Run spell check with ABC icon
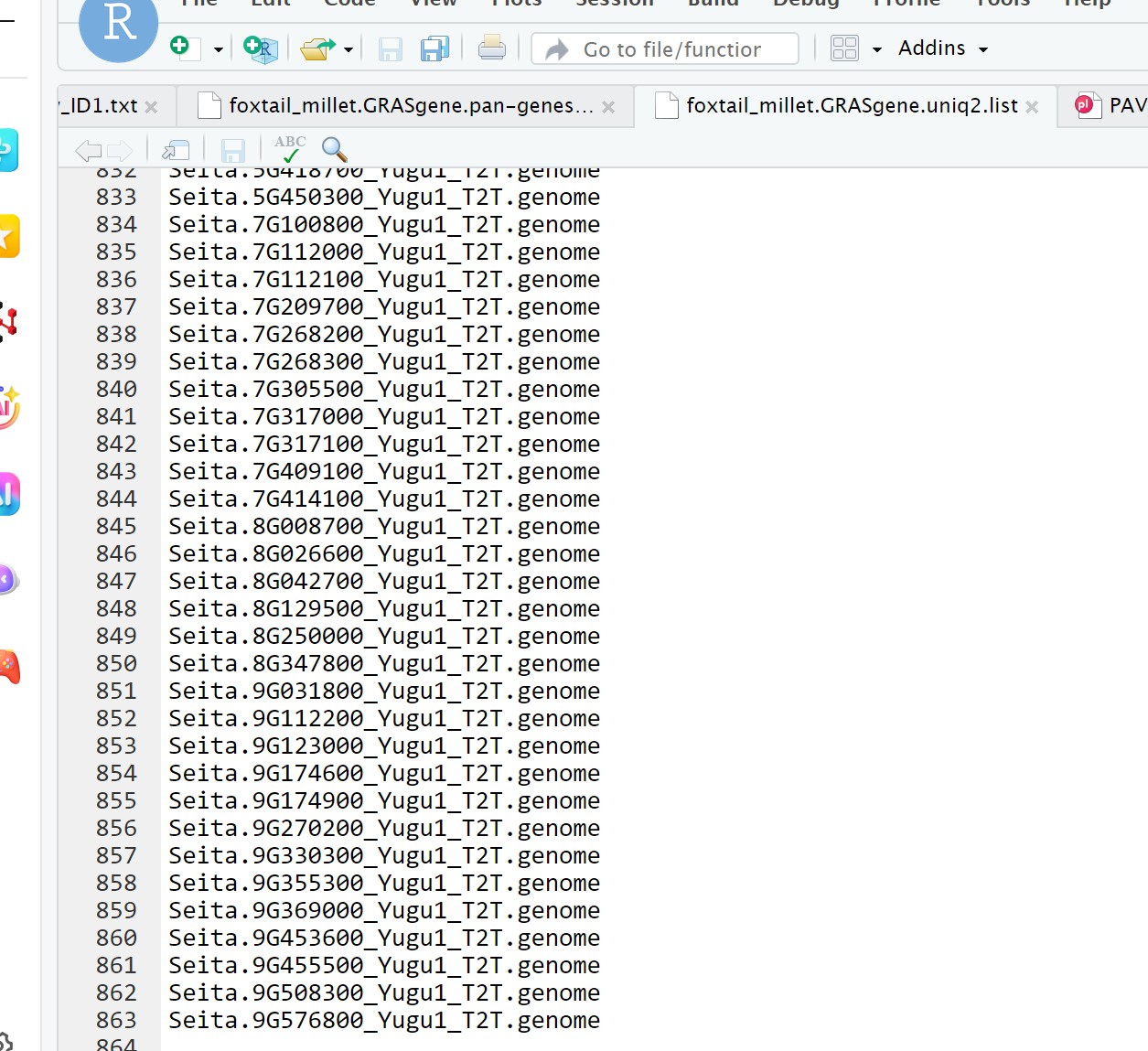 [x=290, y=148]
